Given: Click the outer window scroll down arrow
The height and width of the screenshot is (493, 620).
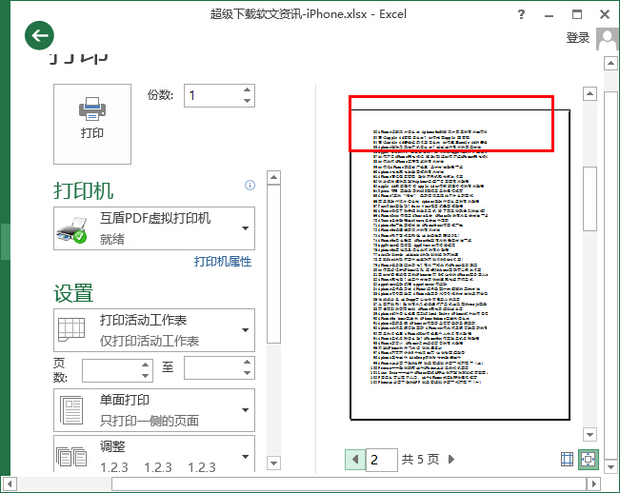Looking at the screenshot, I should click(611, 467).
